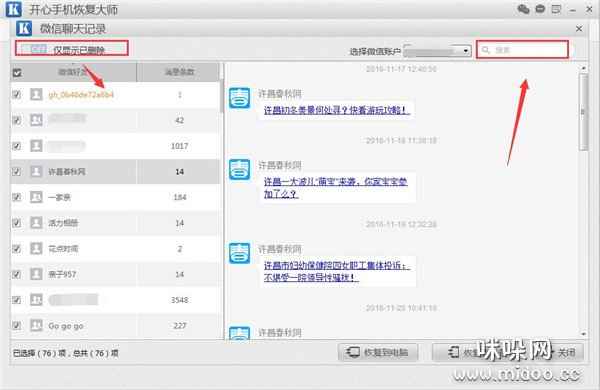The image size is (600, 390).
Task: Click avatar icon of 花点时间 contact
Action: 36,249
